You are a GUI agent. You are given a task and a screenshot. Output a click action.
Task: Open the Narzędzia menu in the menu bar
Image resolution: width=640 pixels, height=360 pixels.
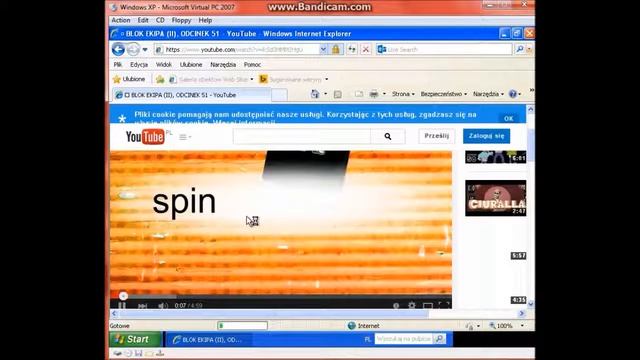(x=223, y=64)
